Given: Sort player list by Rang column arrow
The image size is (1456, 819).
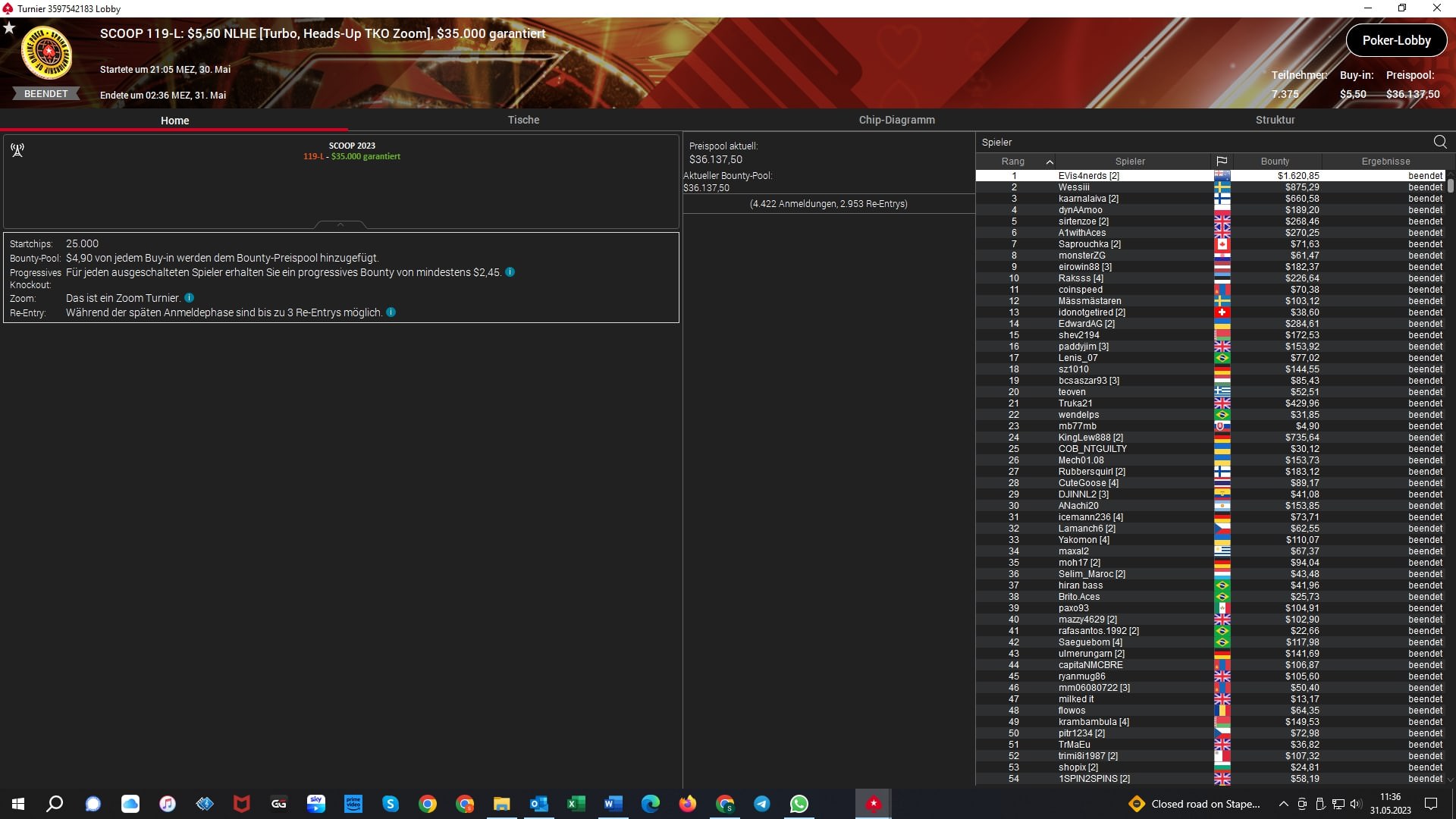Looking at the screenshot, I should tap(1050, 162).
